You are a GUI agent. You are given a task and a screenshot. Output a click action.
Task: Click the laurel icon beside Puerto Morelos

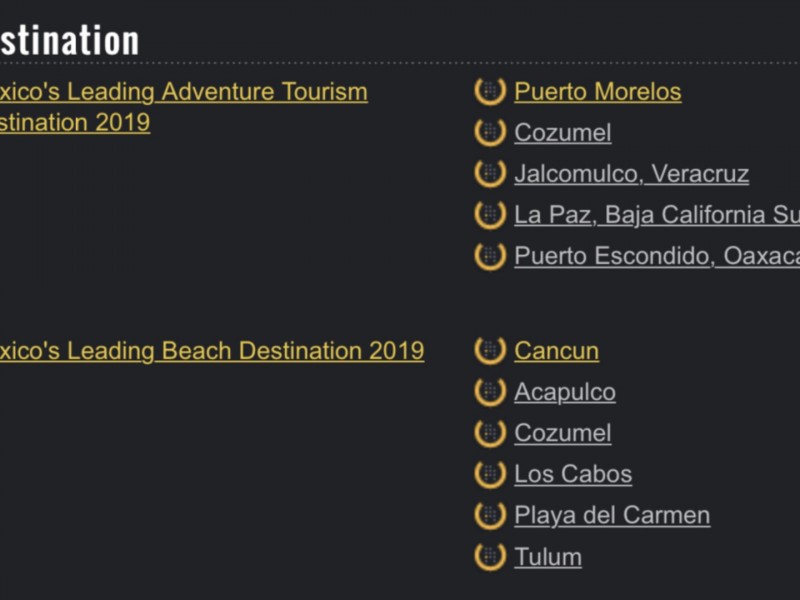pyautogui.click(x=490, y=91)
